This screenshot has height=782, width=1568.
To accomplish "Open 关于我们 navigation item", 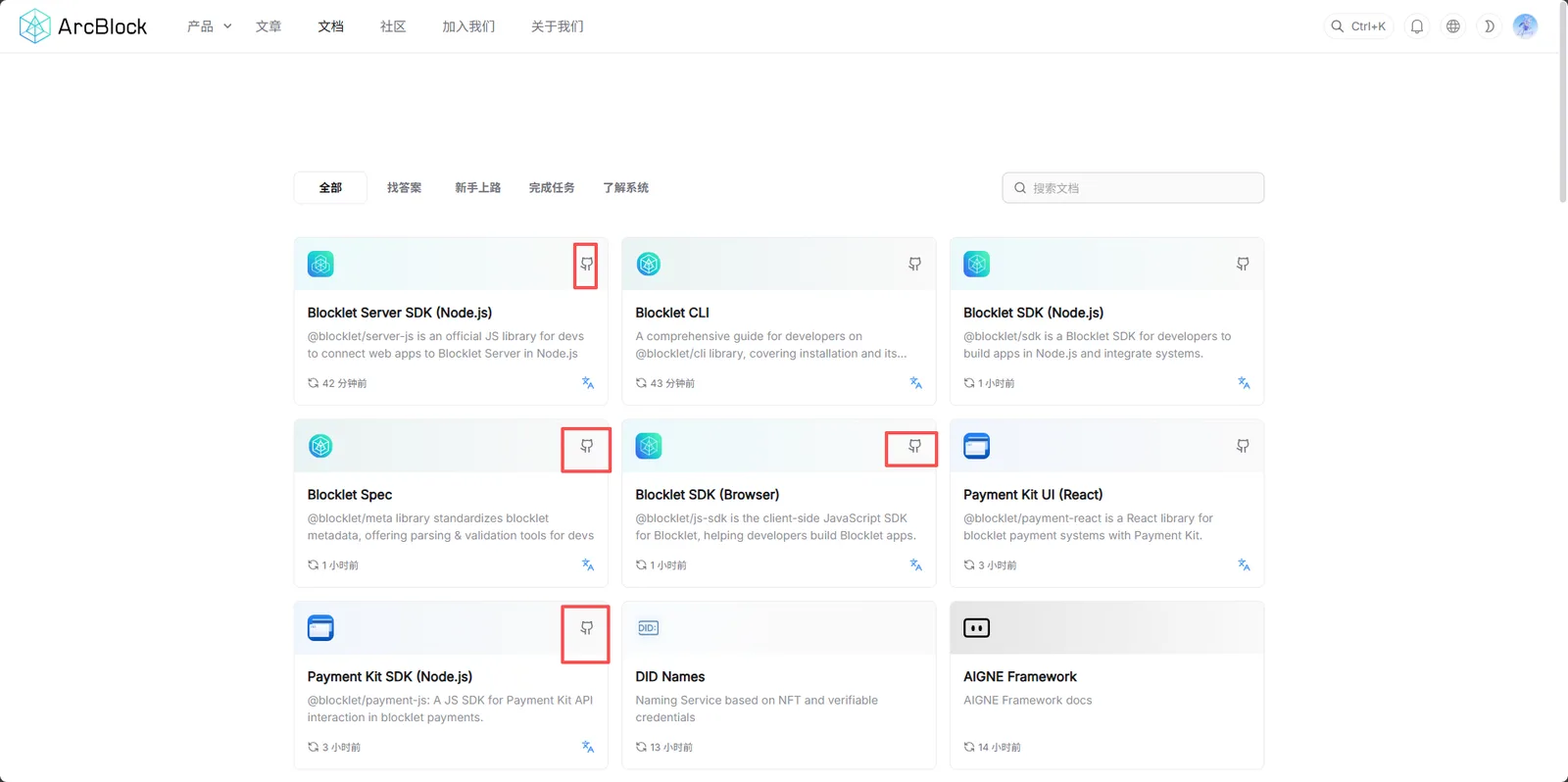I will (x=558, y=26).
